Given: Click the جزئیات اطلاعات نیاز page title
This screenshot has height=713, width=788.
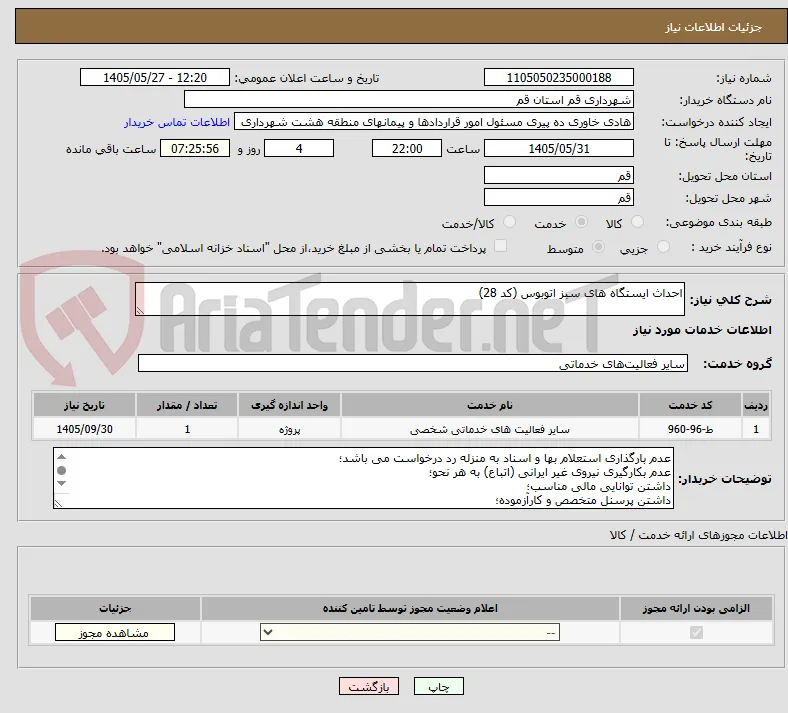Looking at the screenshot, I should click(x=714, y=27).
